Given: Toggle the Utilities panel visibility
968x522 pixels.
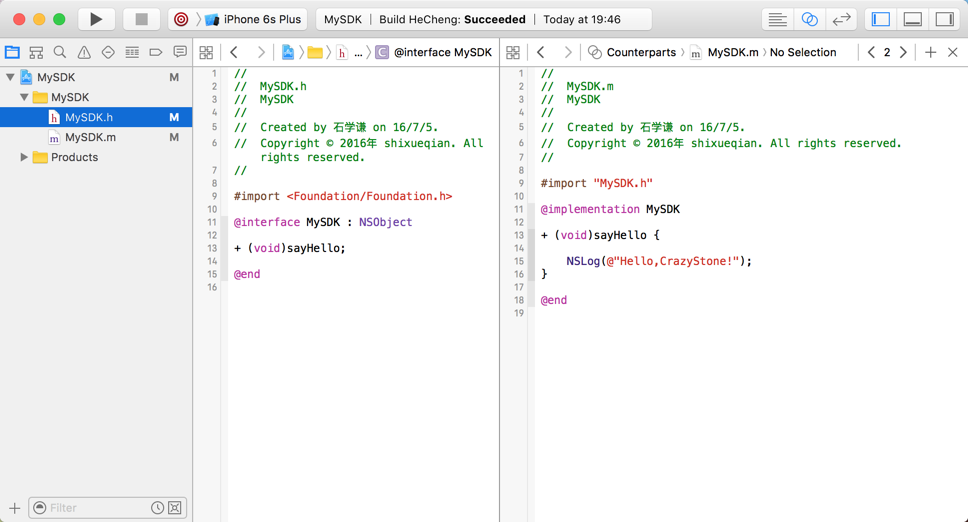Looking at the screenshot, I should tap(945, 20).
